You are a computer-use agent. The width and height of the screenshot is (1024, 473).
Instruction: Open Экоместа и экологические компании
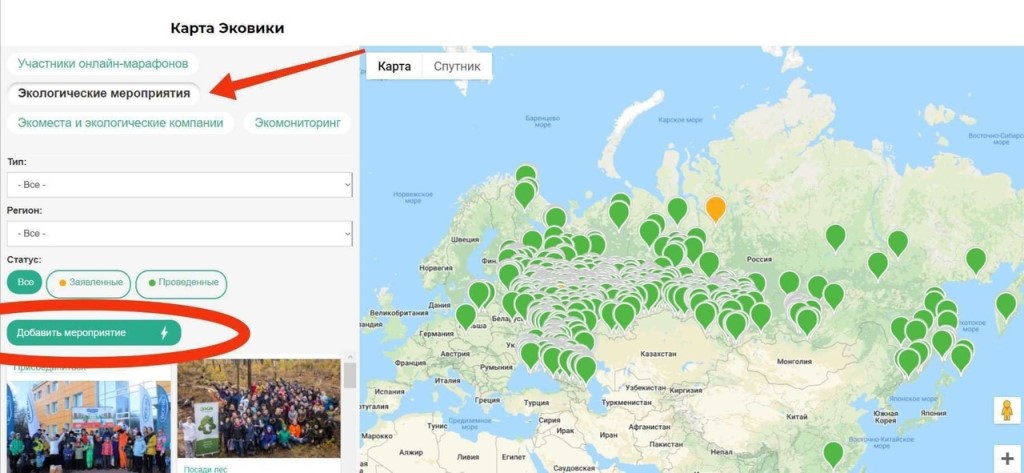120,123
